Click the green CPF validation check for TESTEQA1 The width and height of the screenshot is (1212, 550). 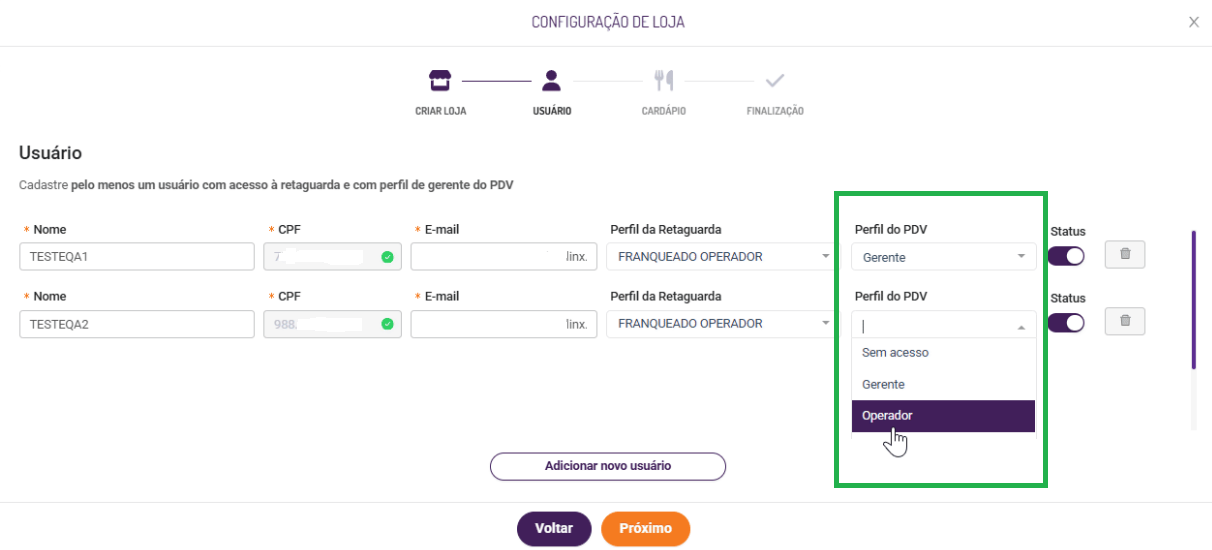click(x=387, y=257)
